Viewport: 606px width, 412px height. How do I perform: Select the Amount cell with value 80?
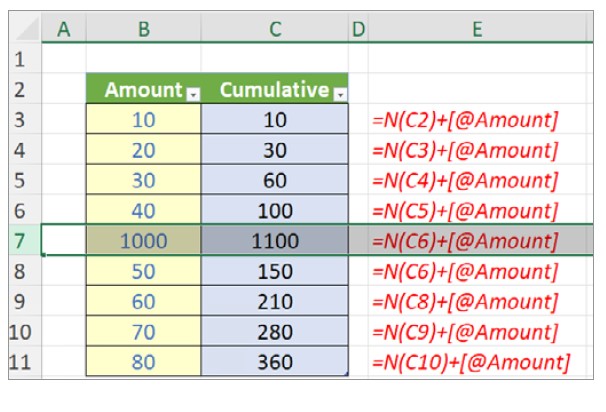click(143, 361)
